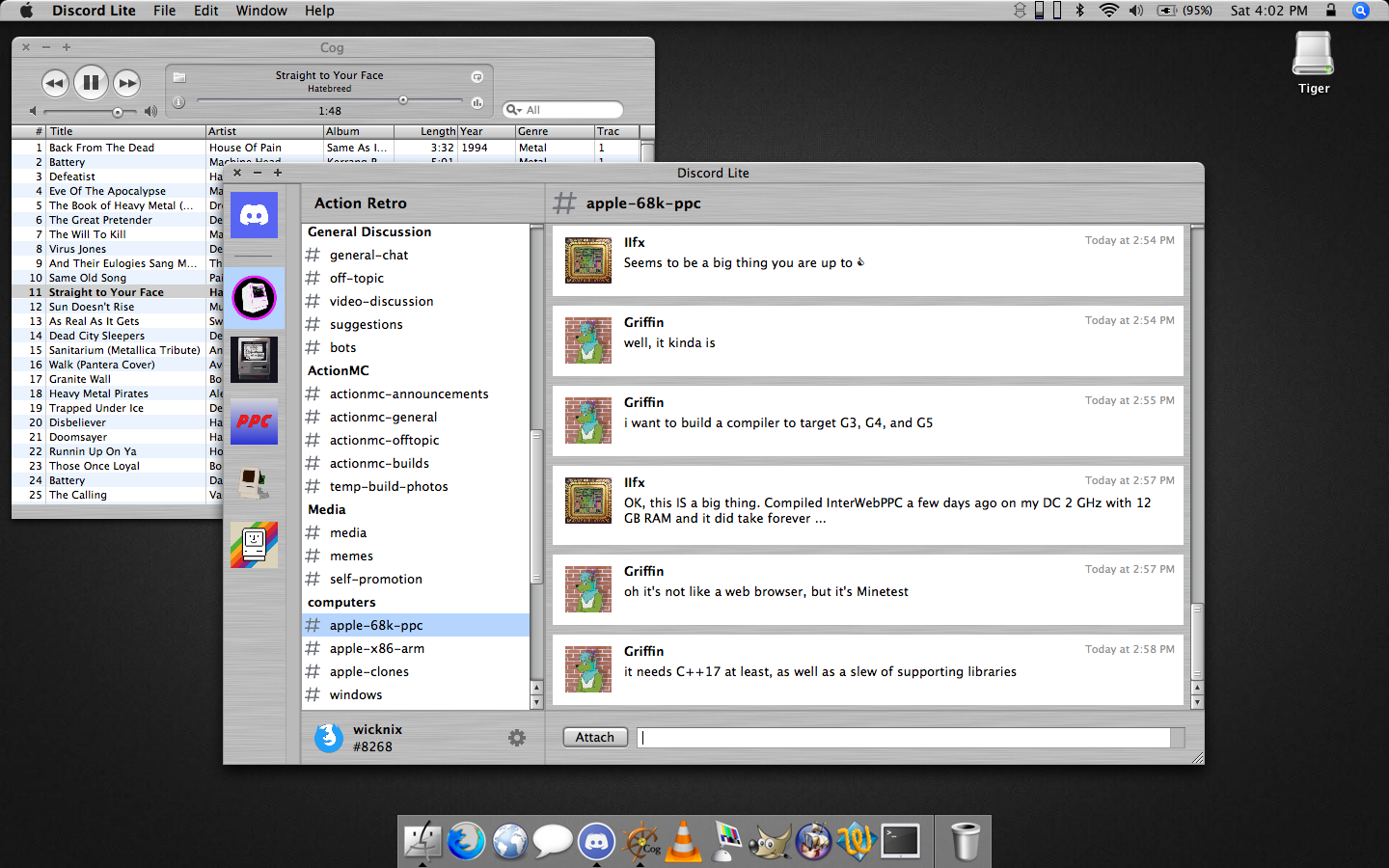This screenshot has height=868, width=1389.
Task: Skip to previous track in Cog
Action: 55,83
